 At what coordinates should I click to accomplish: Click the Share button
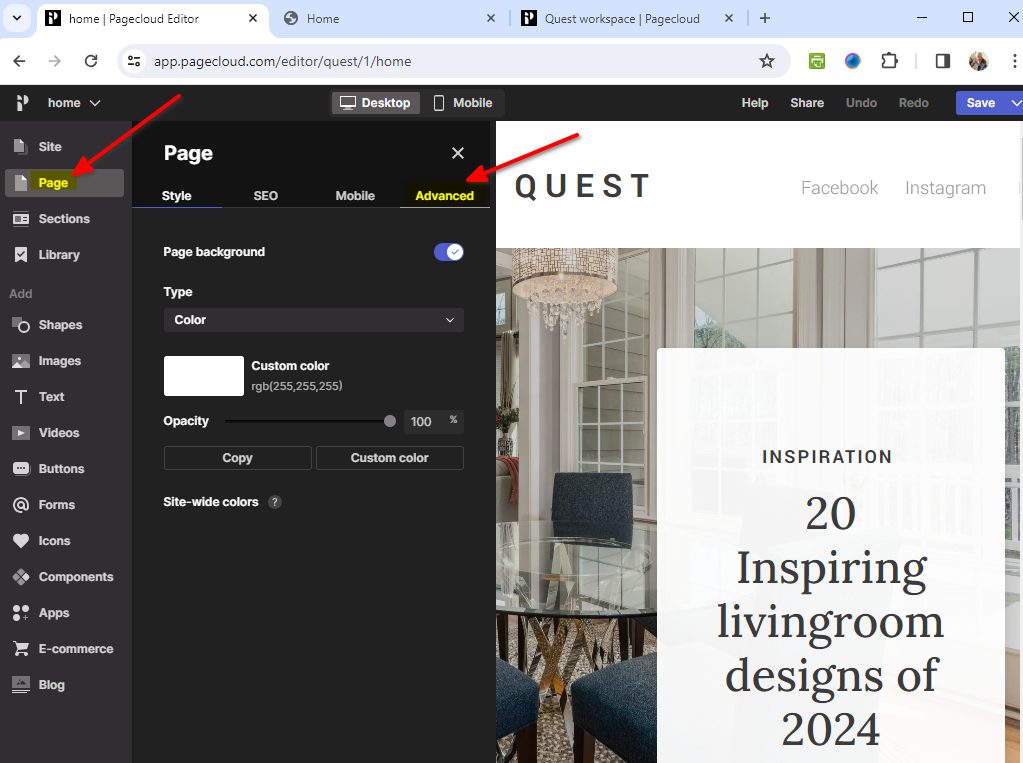pyautogui.click(x=807, y=103)
